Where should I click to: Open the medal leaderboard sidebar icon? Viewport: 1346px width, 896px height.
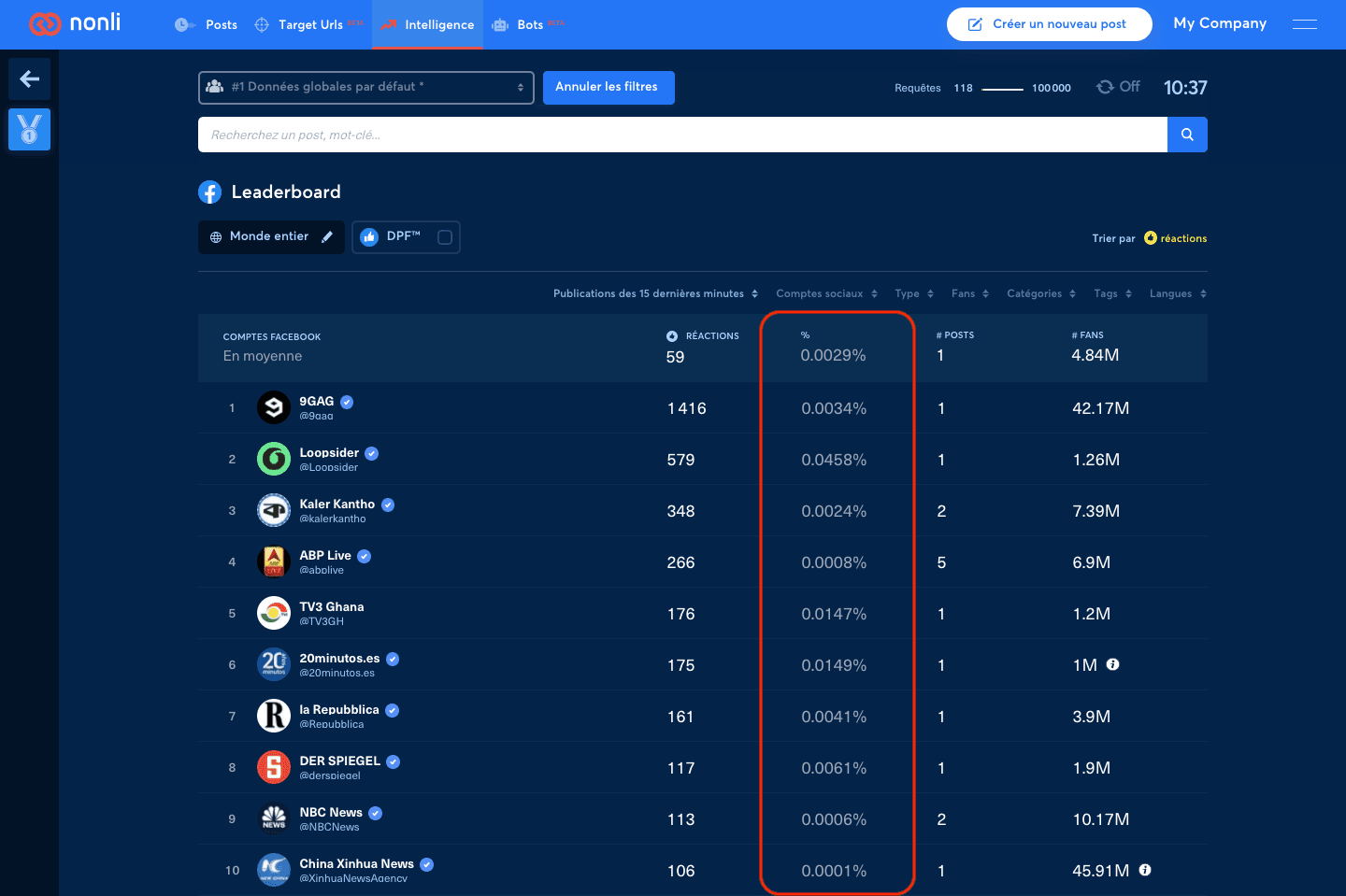[29, 129]
